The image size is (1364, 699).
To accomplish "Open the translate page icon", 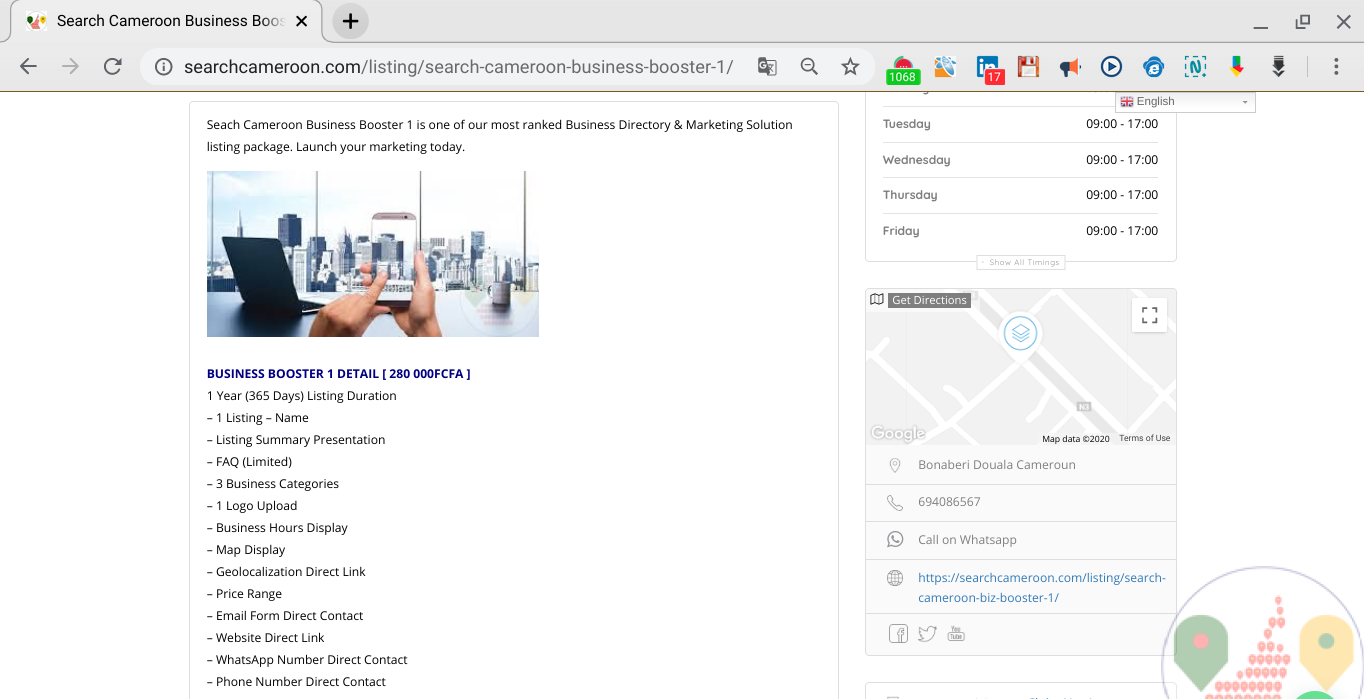I will [767, 67].
